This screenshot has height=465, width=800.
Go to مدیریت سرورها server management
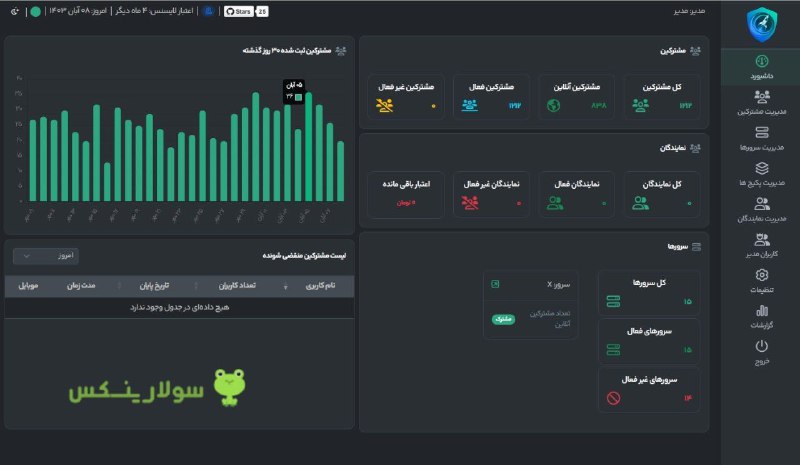(761, 138)
